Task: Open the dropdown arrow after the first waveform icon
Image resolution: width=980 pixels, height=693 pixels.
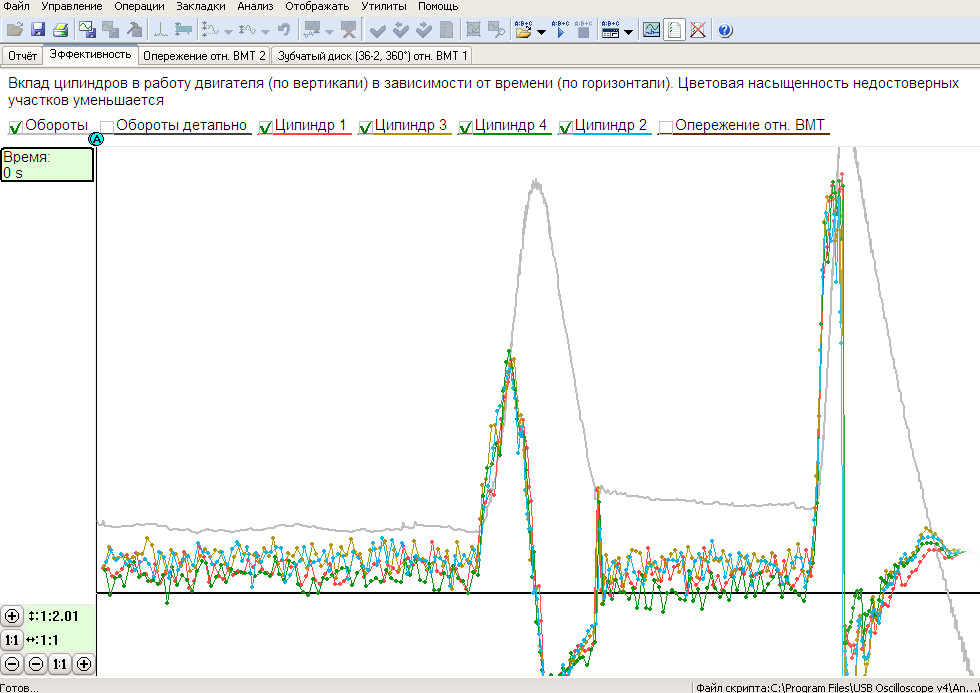Action: pos(228,31)
